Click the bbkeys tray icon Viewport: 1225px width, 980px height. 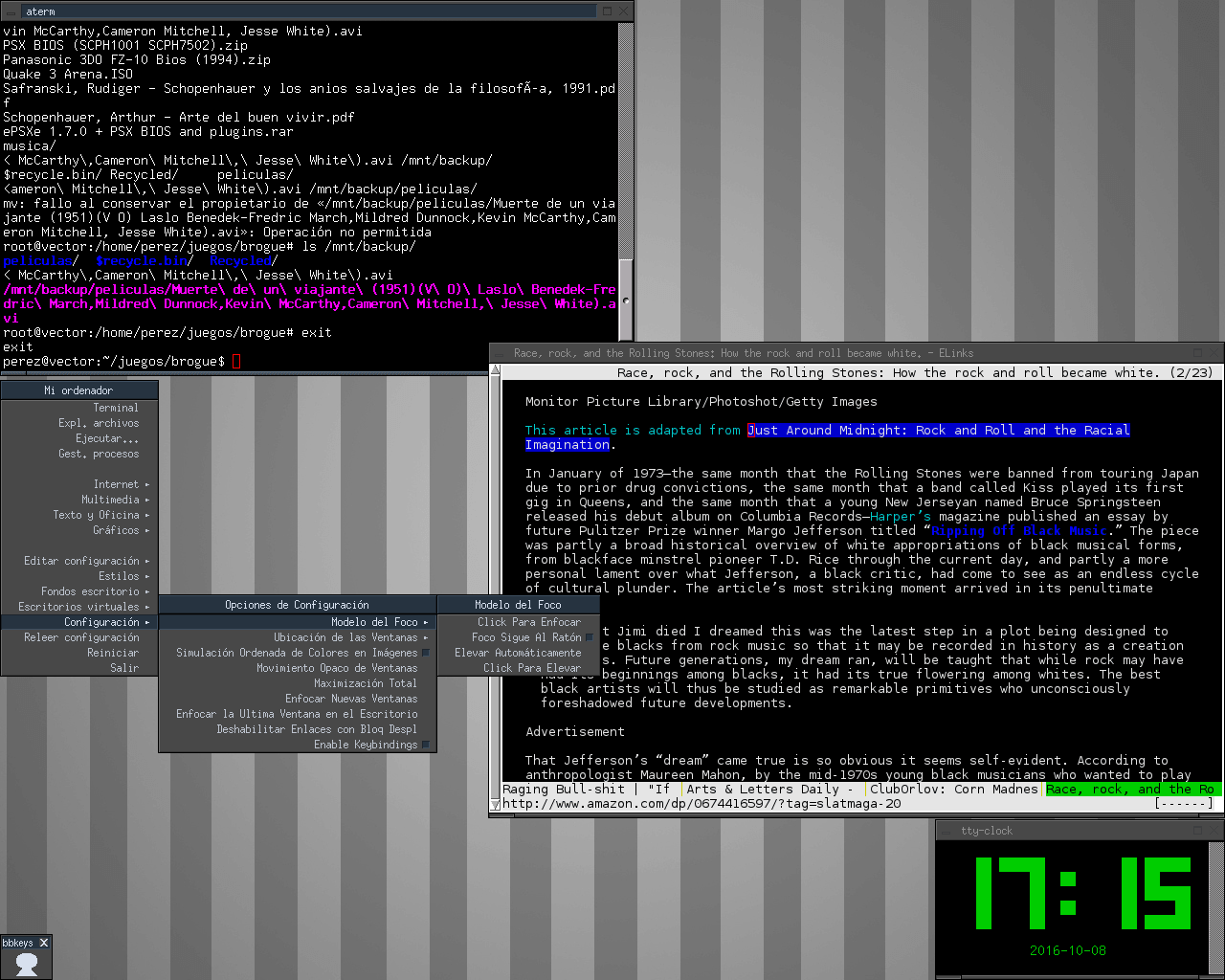[27, 964]
